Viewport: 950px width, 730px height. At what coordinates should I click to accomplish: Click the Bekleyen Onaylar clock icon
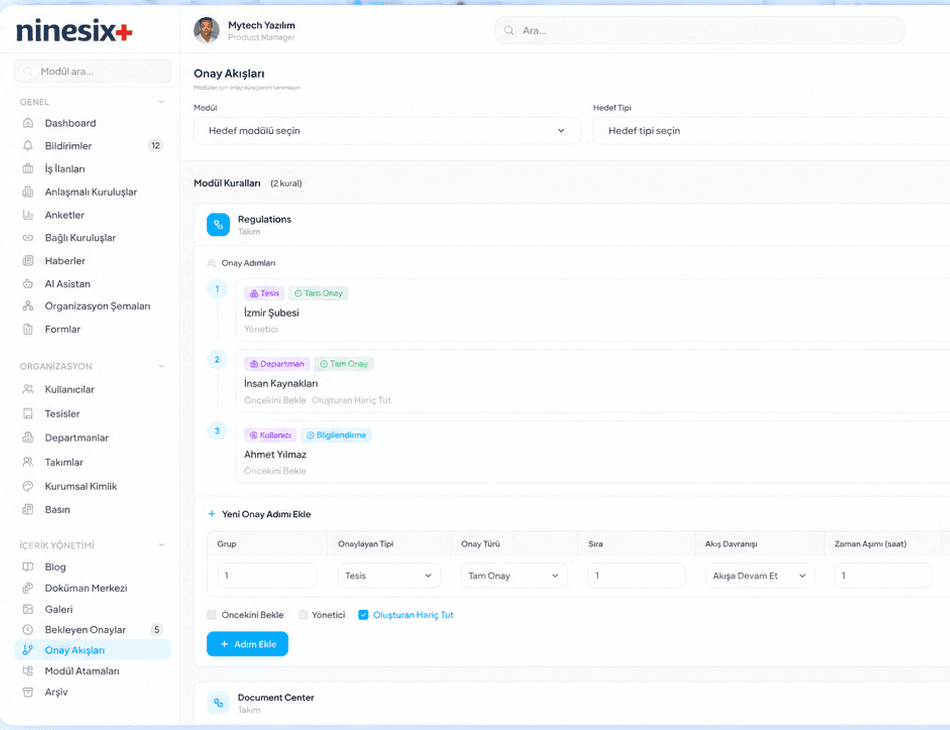coord(28,630)
